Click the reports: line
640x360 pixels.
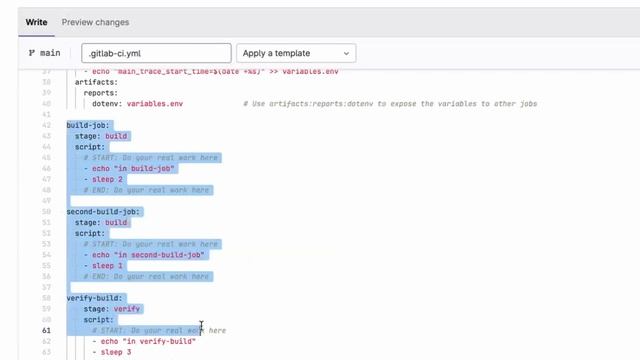click(101, 93)
